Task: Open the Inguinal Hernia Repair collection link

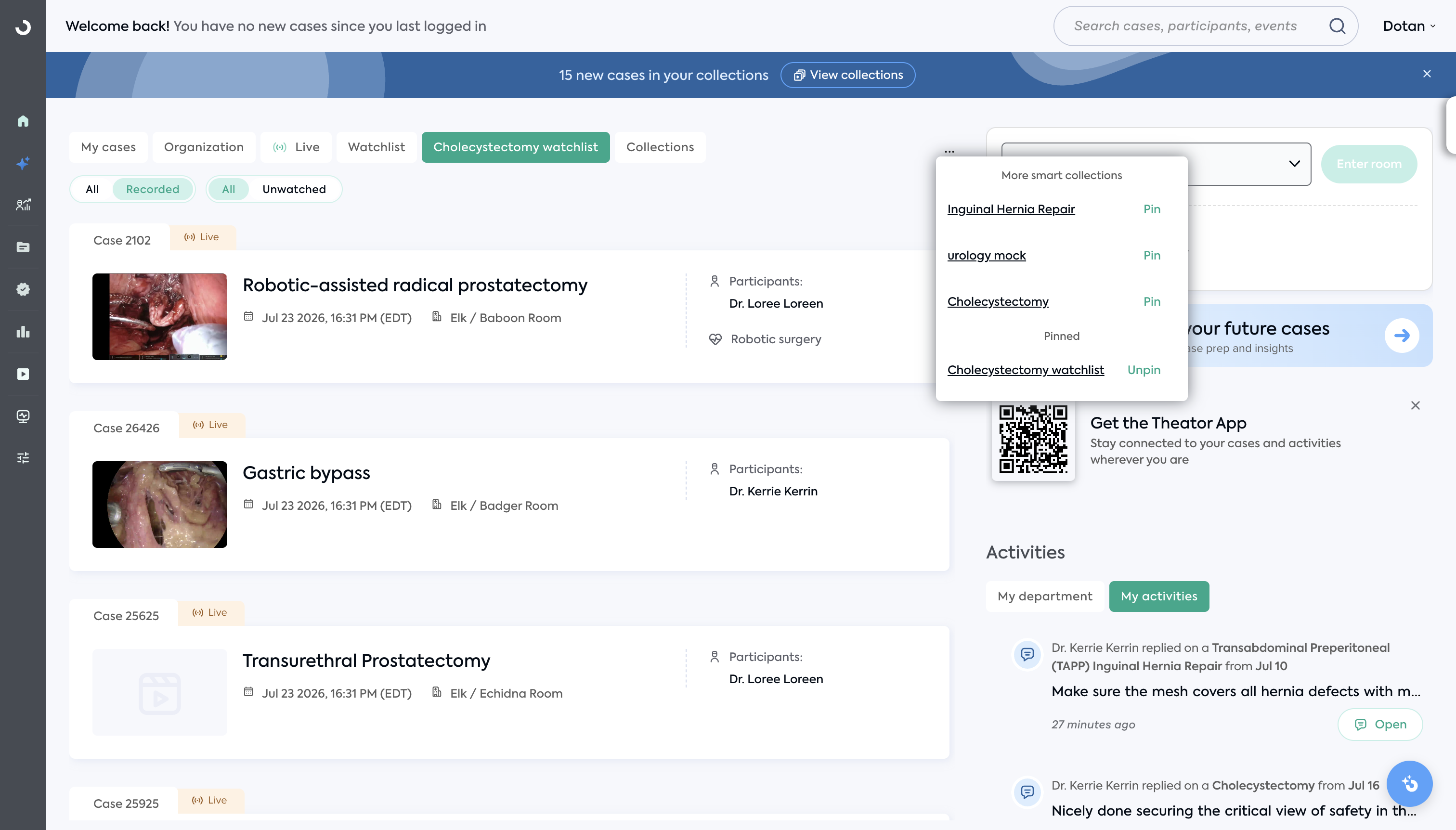Action: click(1011, 209)
